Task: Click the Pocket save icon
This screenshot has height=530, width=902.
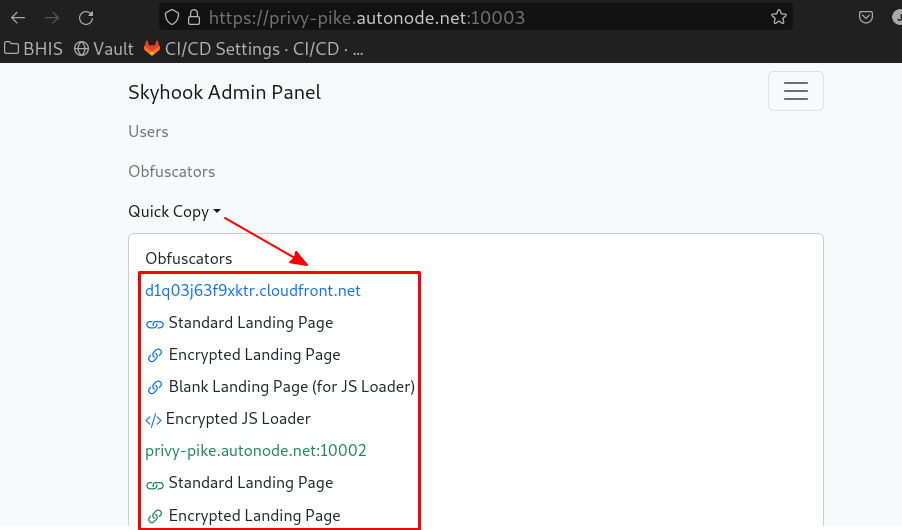Action: coord(867,17)
